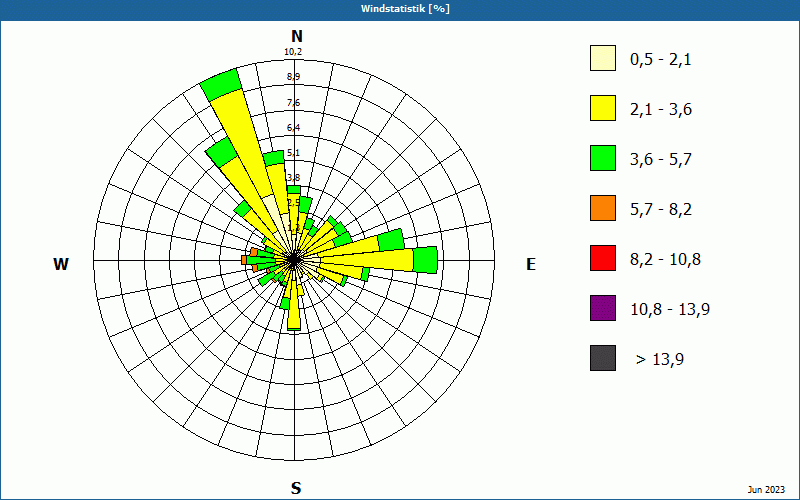Click the legend label "3,6 - 5,7"
Viewport: 800px width, 500px height.
point(661,160)
